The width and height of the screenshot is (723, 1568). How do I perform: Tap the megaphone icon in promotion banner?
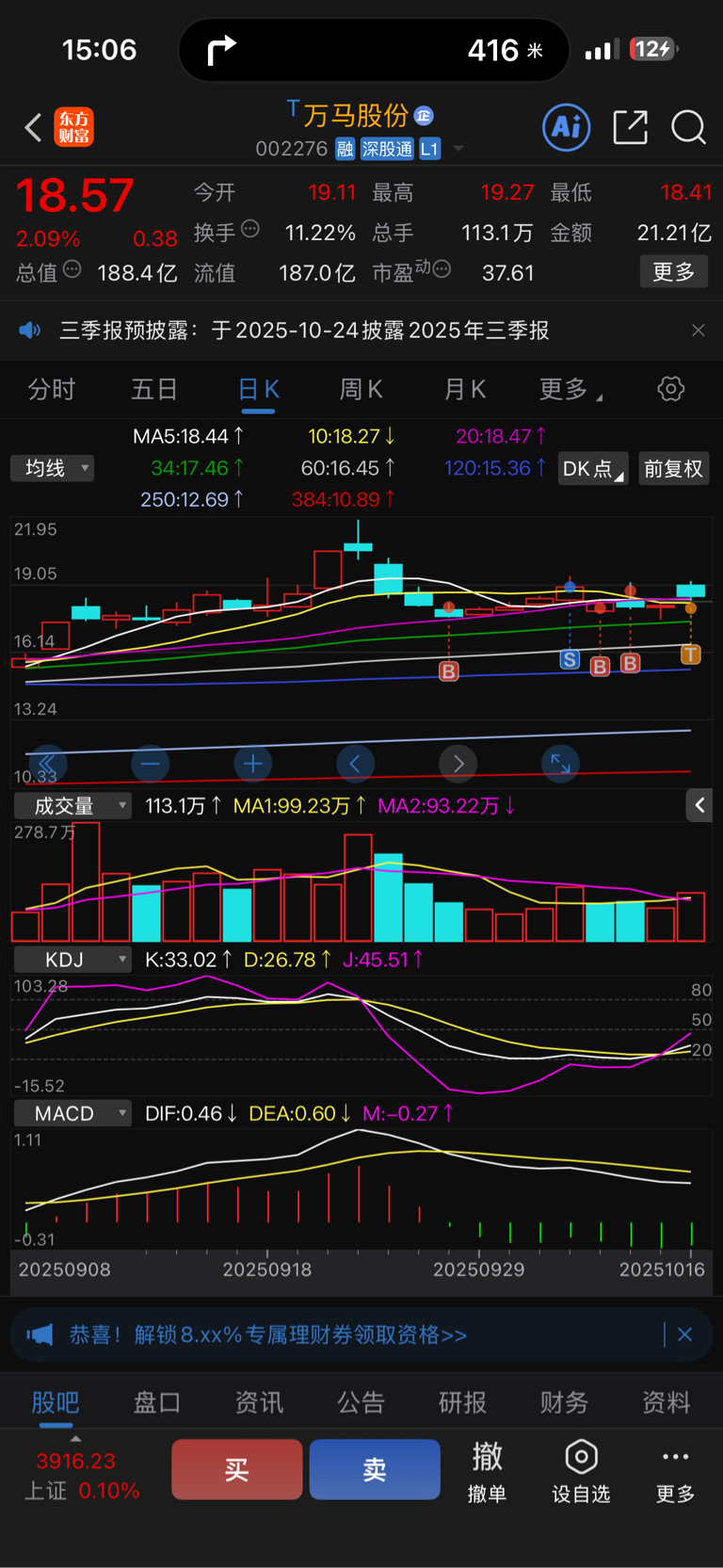click(40, 1334)
